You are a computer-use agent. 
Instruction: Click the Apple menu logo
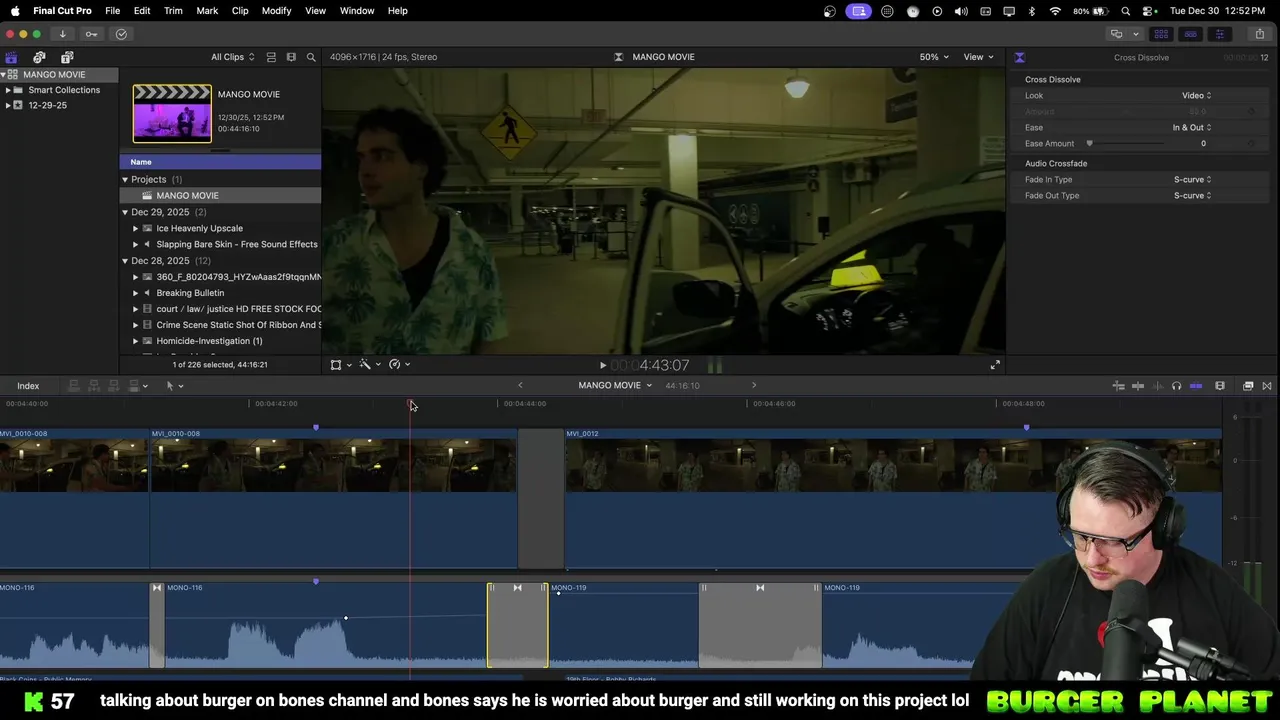(15, 10)
